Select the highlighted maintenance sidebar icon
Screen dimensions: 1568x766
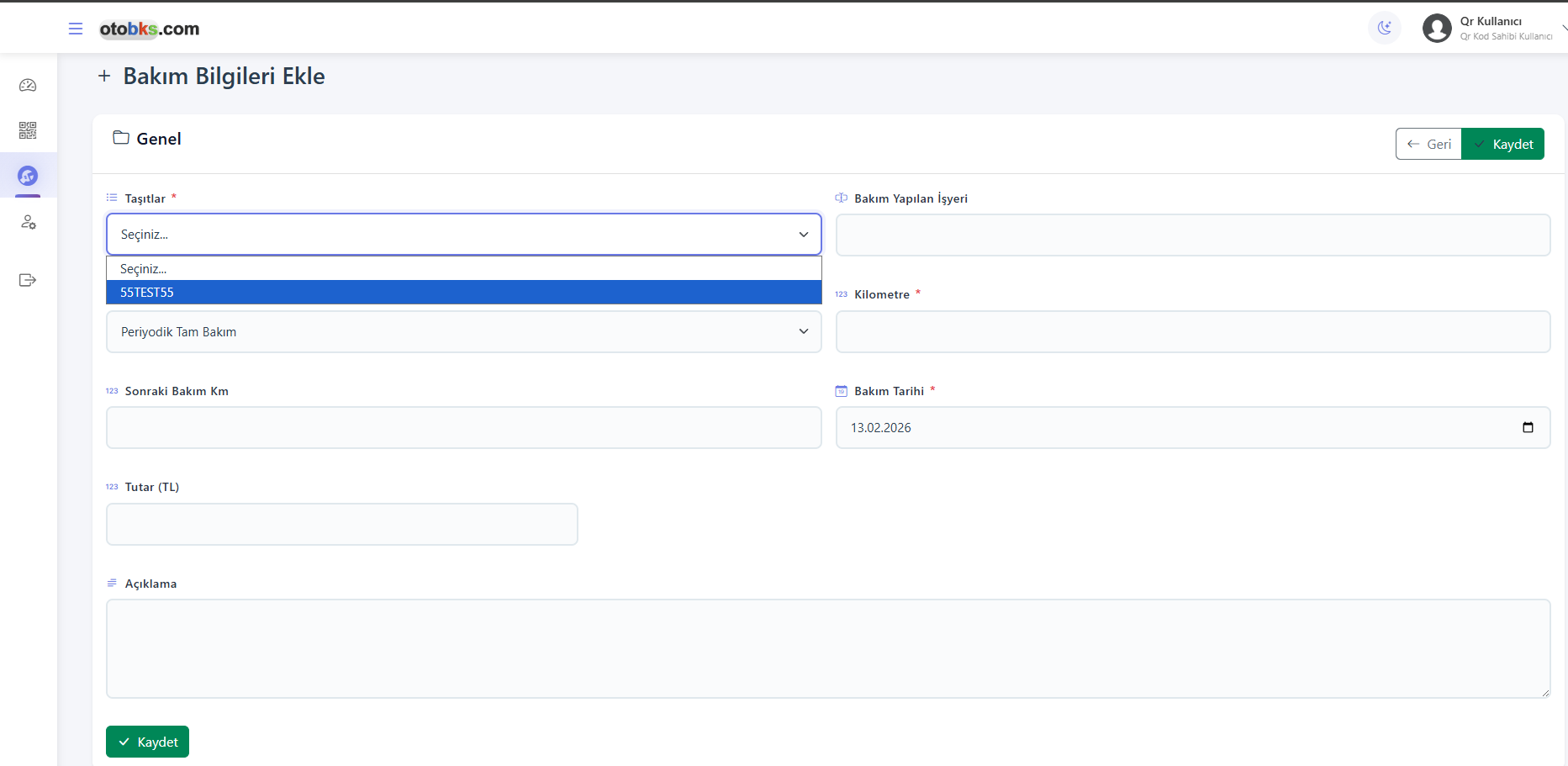click(x=28, y=176)
